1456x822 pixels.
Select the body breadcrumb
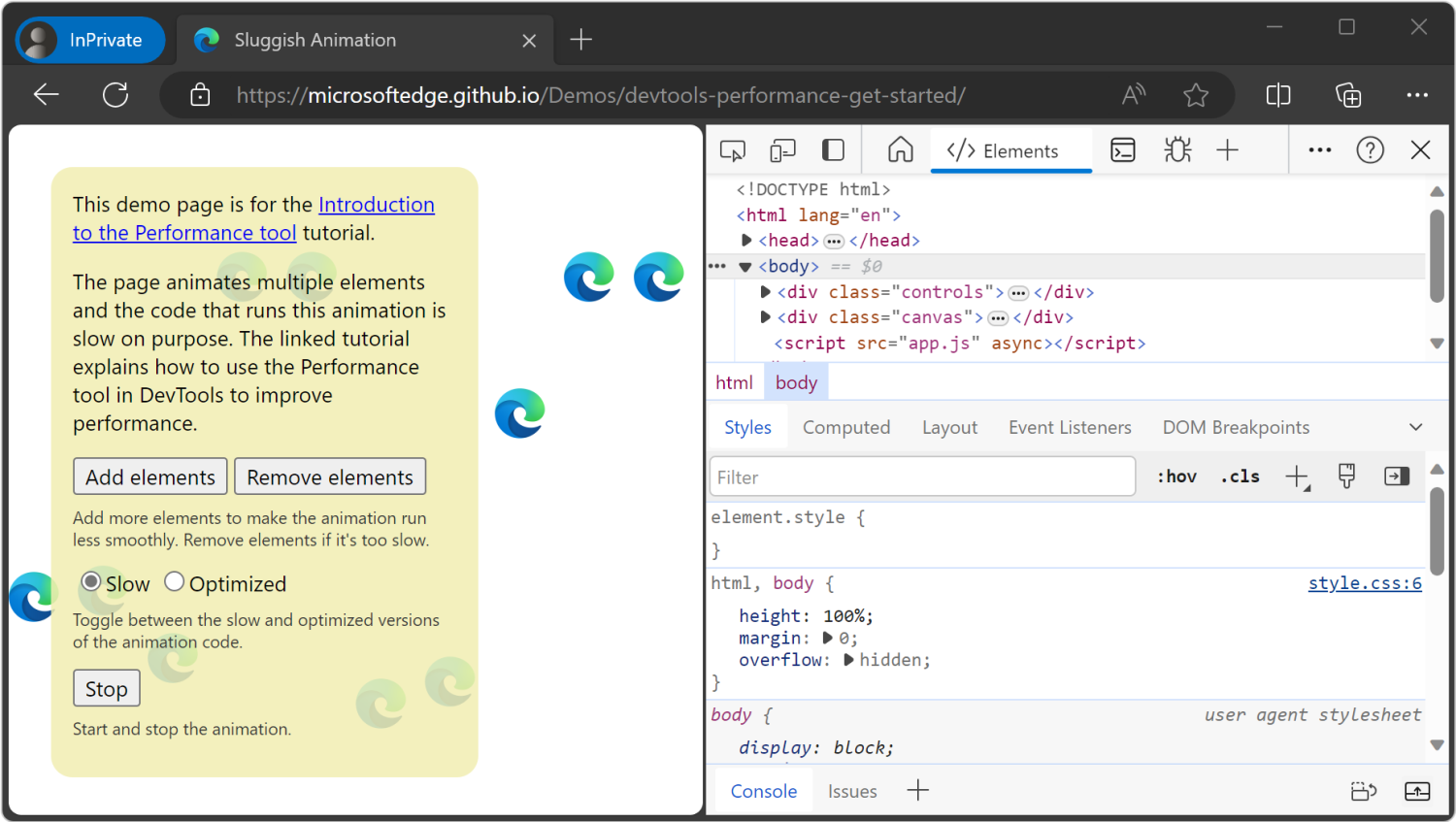coord(796,382)
